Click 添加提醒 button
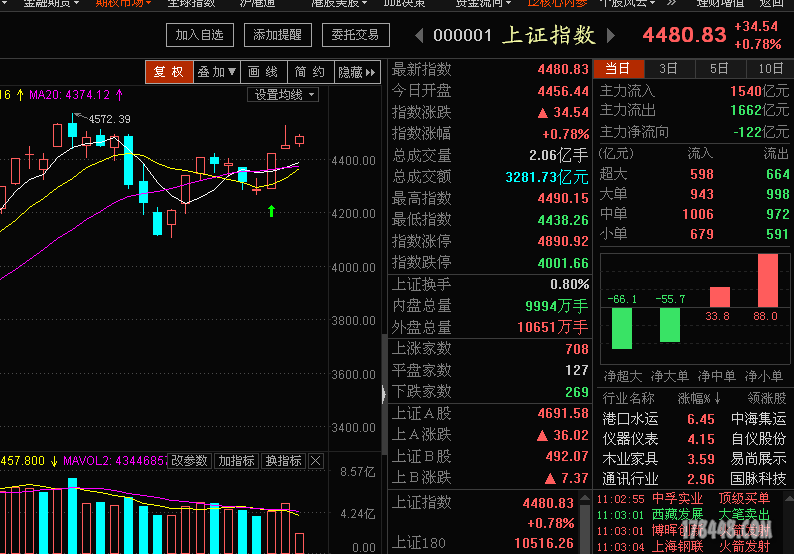This screenshot has height=554, width=794. [277, 35]
